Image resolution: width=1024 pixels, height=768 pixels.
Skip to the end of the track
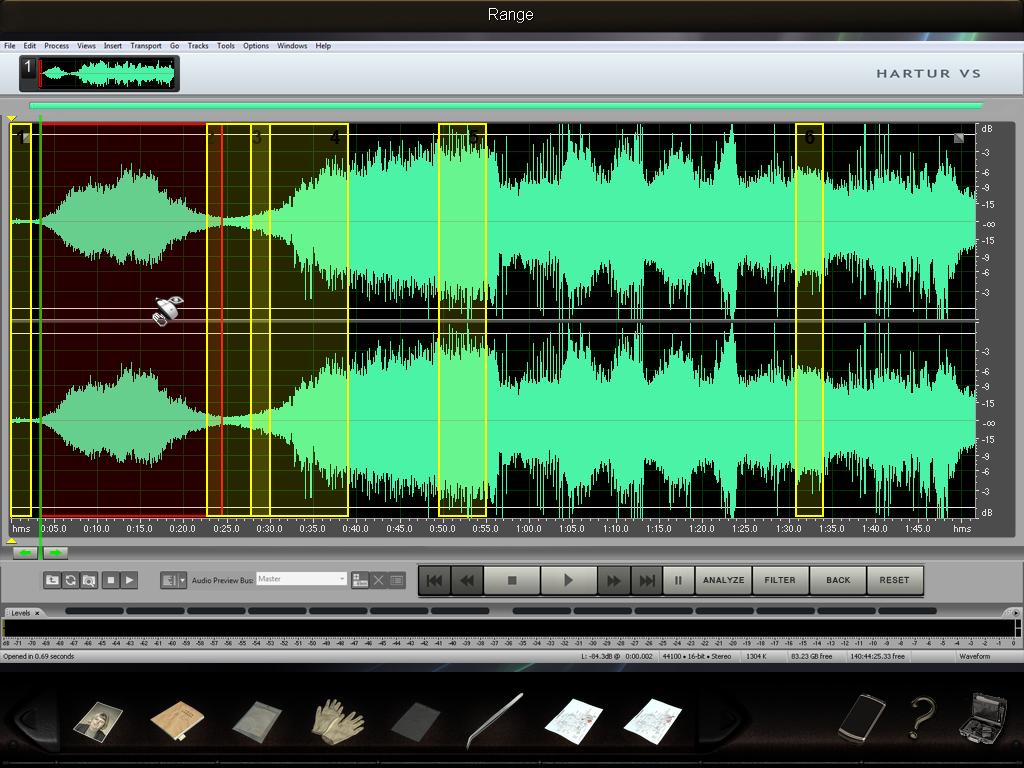pyautogui.click(x=647, y=580)
